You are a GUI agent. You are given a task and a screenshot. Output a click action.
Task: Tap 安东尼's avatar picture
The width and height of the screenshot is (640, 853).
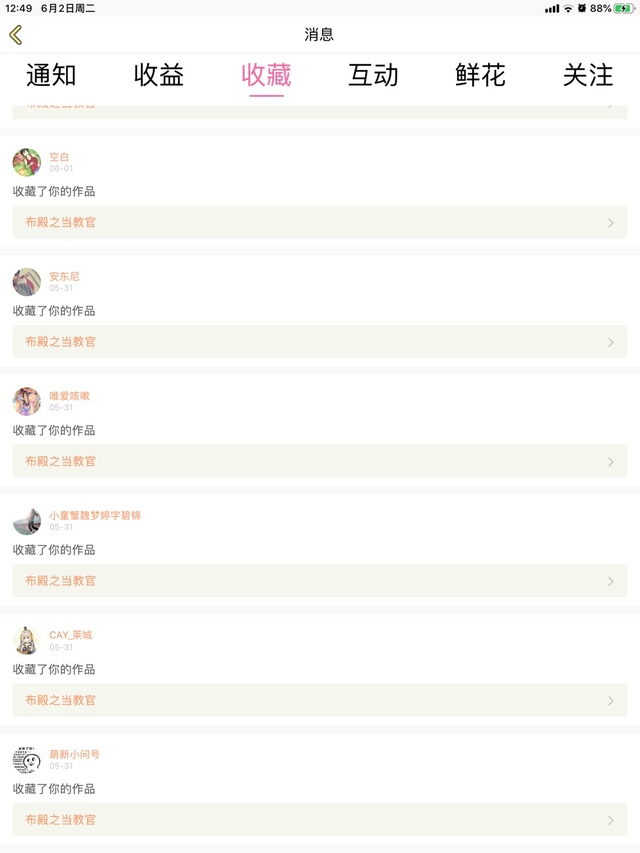coord(27,282)
